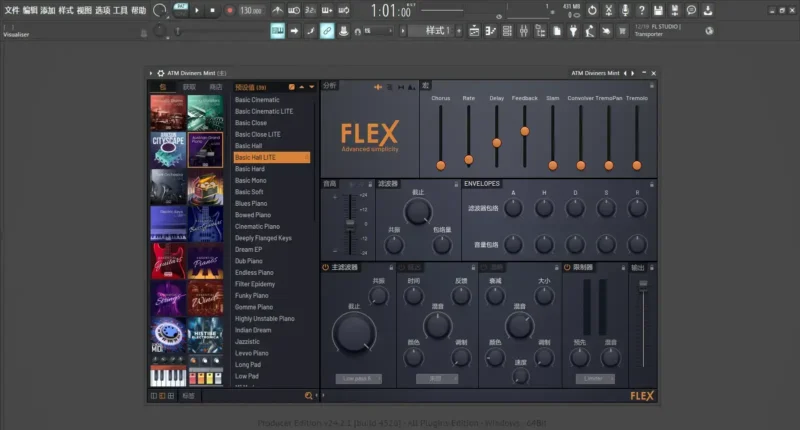Click next preset down arrow

point(310,87)
